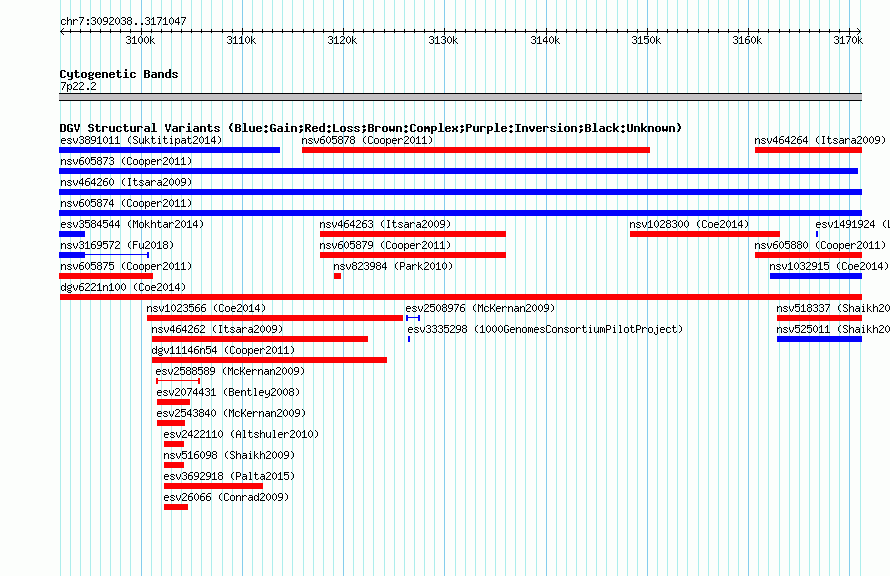Image resolution: width=890 pixels, height=576 pixels.
Task: Click the 3170k ruler tick label
Action: coord(848,40)
